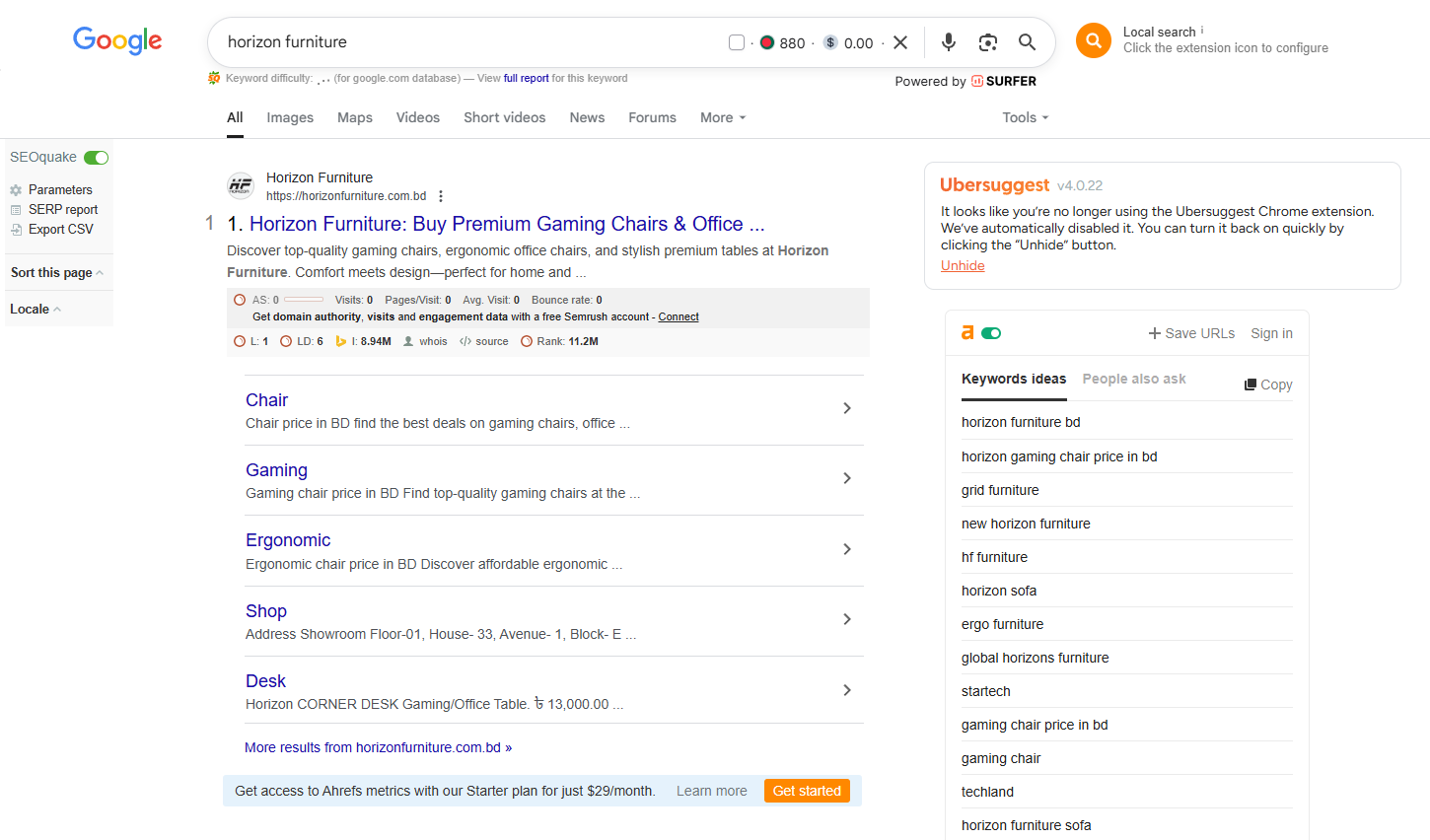Click the Export CSV icon
This screenshot has height=840, width=1430.
coord(16,230)
